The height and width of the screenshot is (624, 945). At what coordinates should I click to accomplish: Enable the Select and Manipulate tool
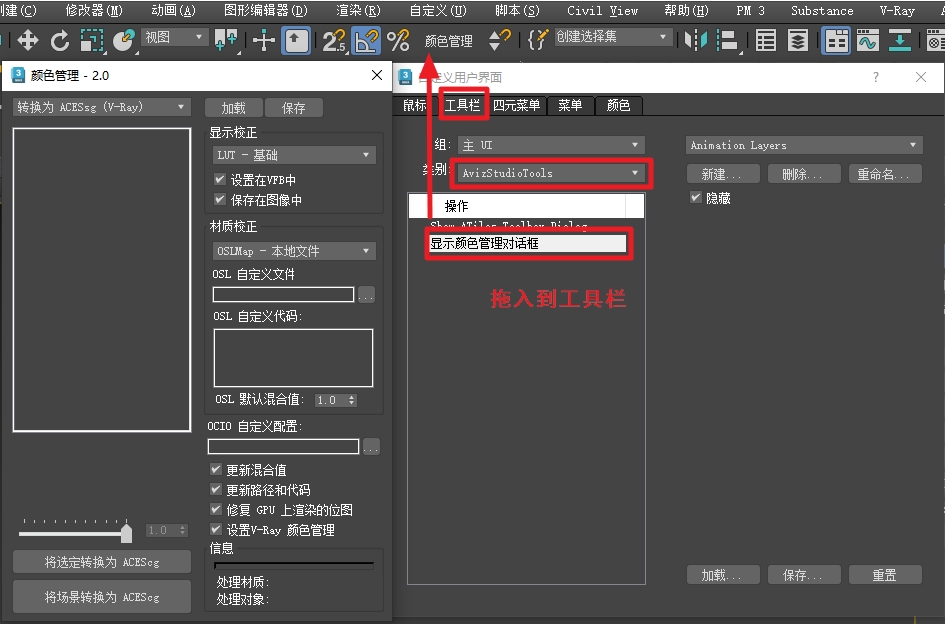click(263, 41)
